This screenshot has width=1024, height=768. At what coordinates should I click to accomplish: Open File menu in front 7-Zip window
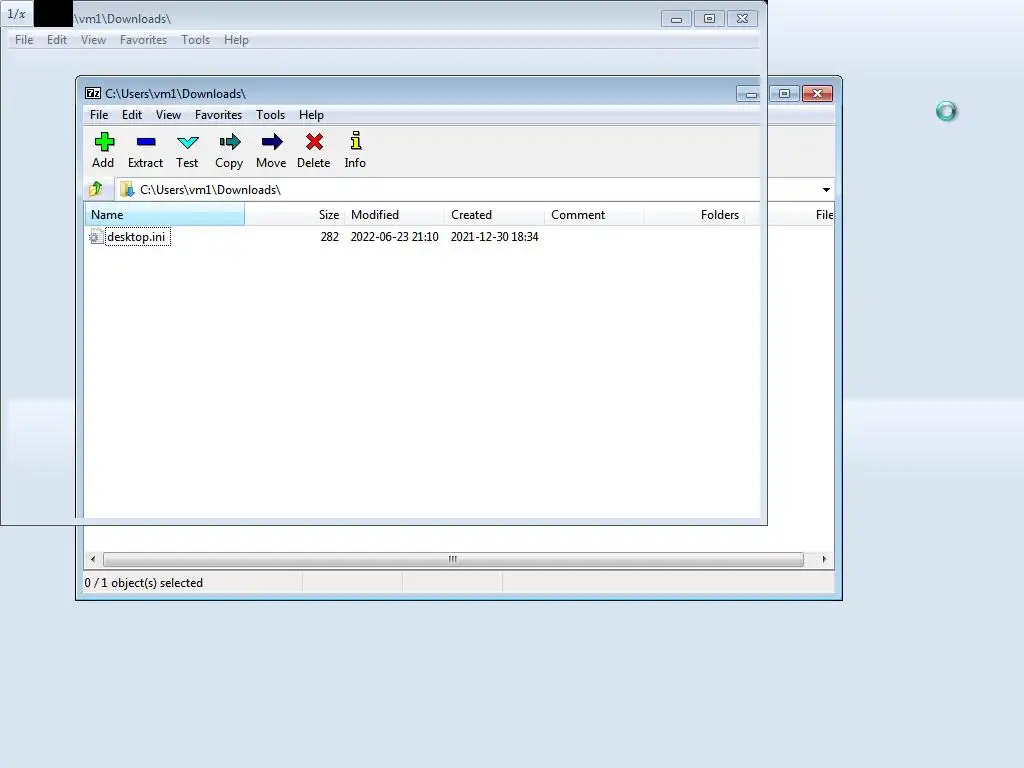coord(99,115)
